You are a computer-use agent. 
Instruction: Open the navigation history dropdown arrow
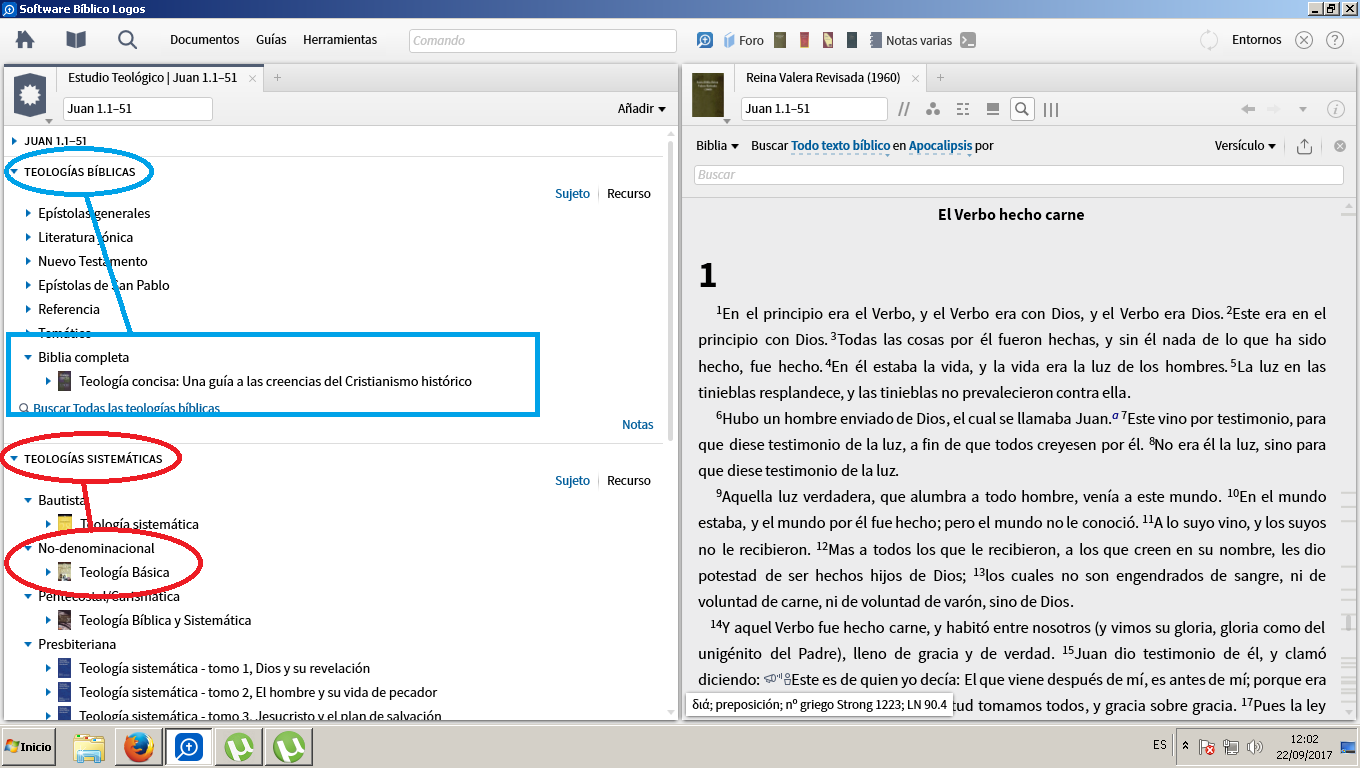[x=1302, y=109]
